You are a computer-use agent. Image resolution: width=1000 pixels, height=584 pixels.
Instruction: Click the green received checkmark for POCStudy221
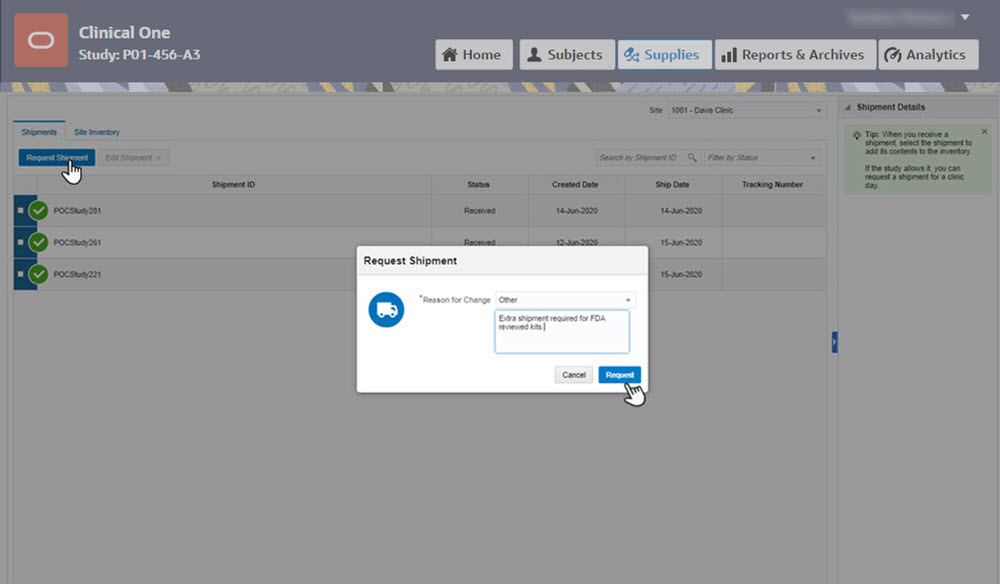pos(38,274)
